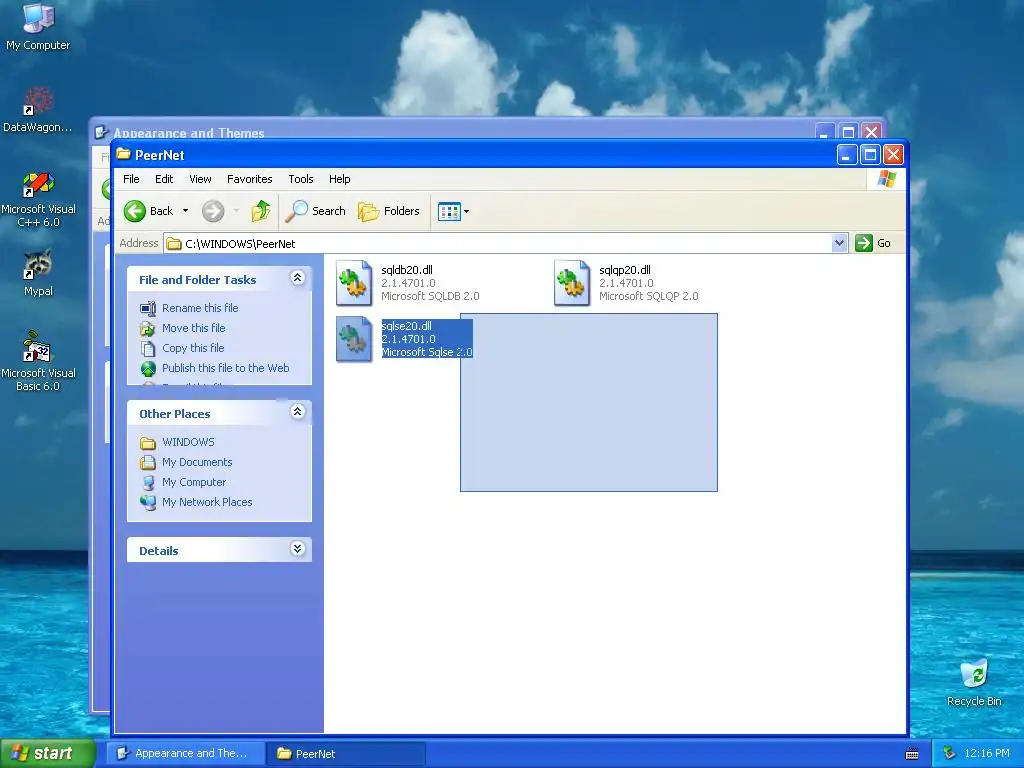Maximize the PeerNet window

click(870, 155)
